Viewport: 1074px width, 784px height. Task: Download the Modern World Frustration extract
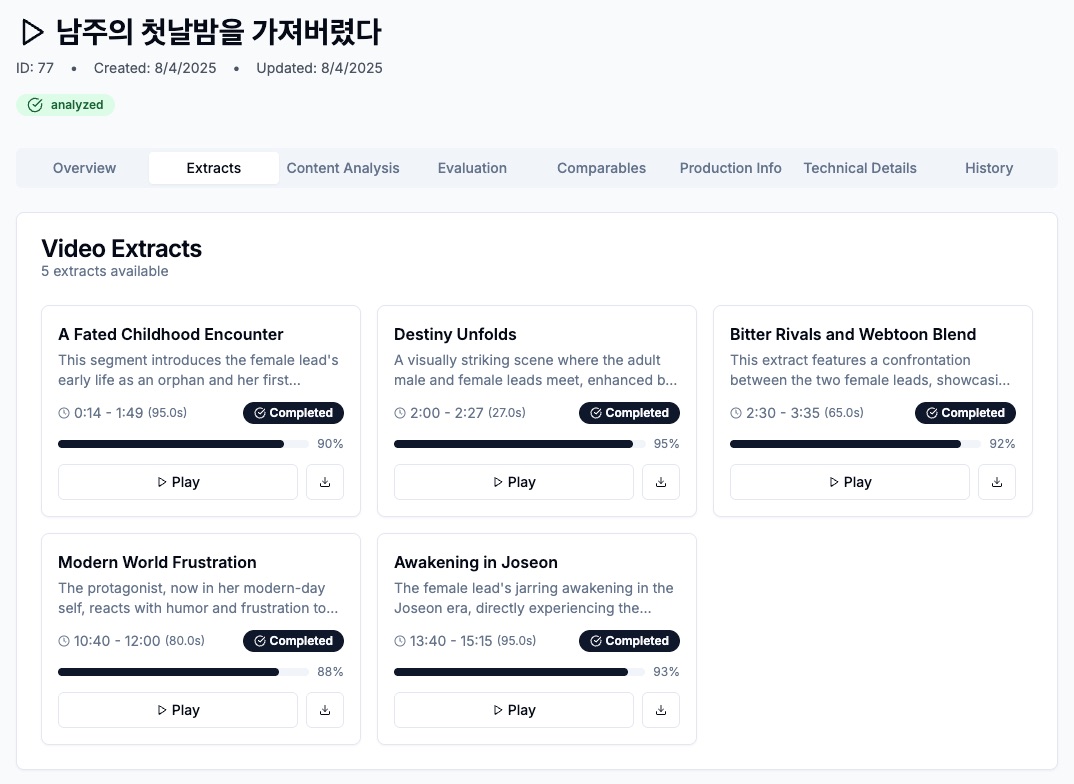click(325, 710)
